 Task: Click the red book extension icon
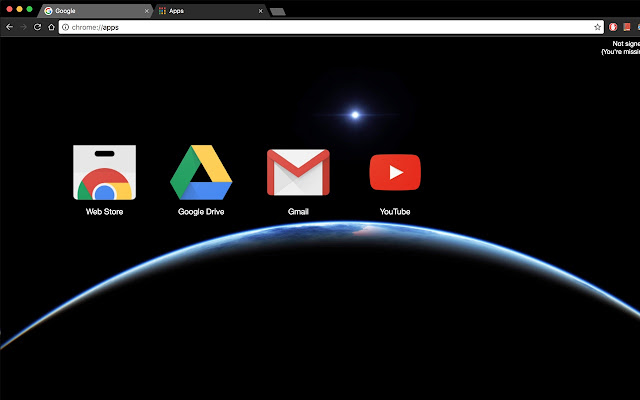pyautogui.click(x=627, y=27)
